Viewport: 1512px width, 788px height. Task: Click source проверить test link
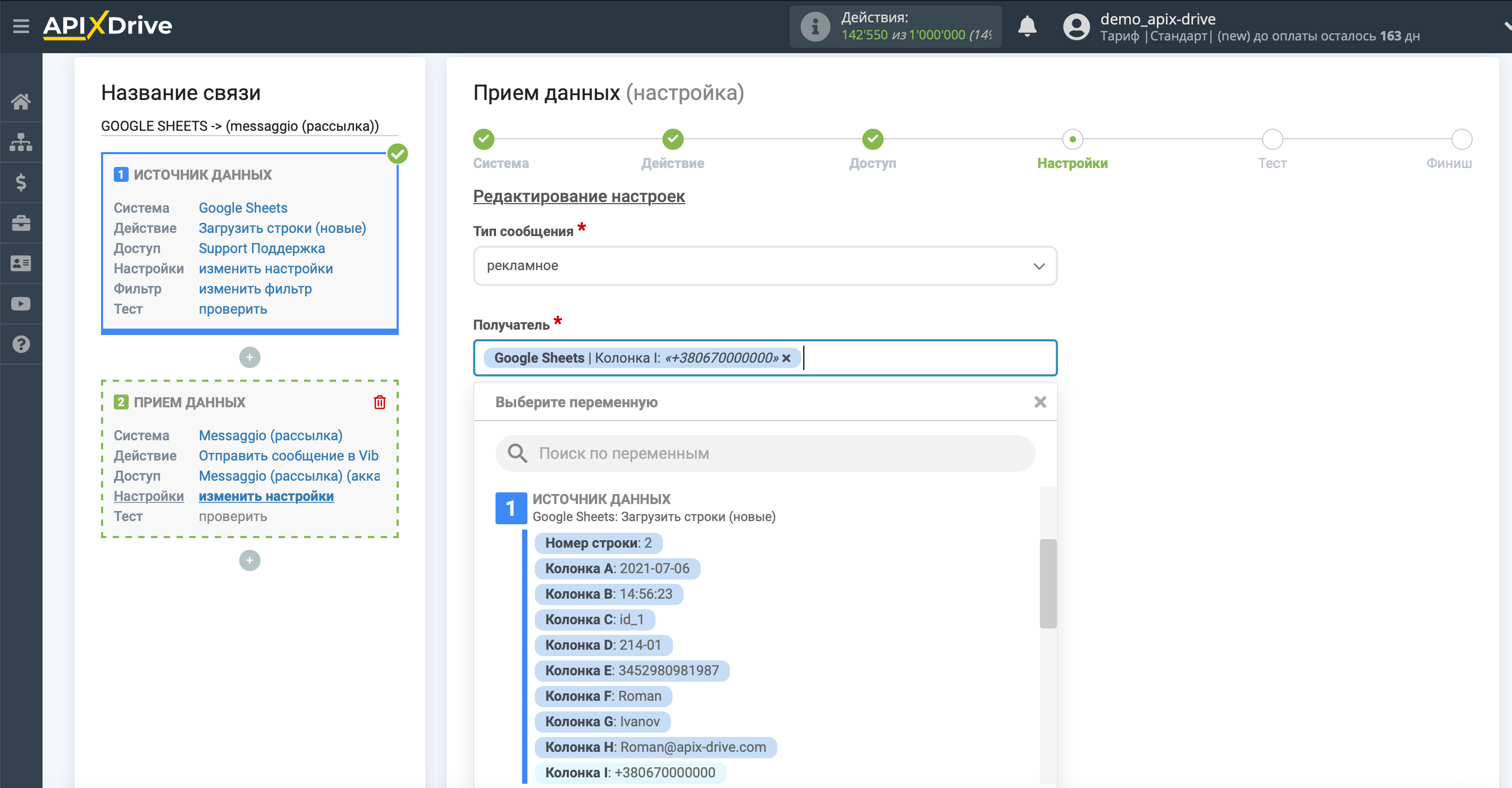click(x=233, y=309)
